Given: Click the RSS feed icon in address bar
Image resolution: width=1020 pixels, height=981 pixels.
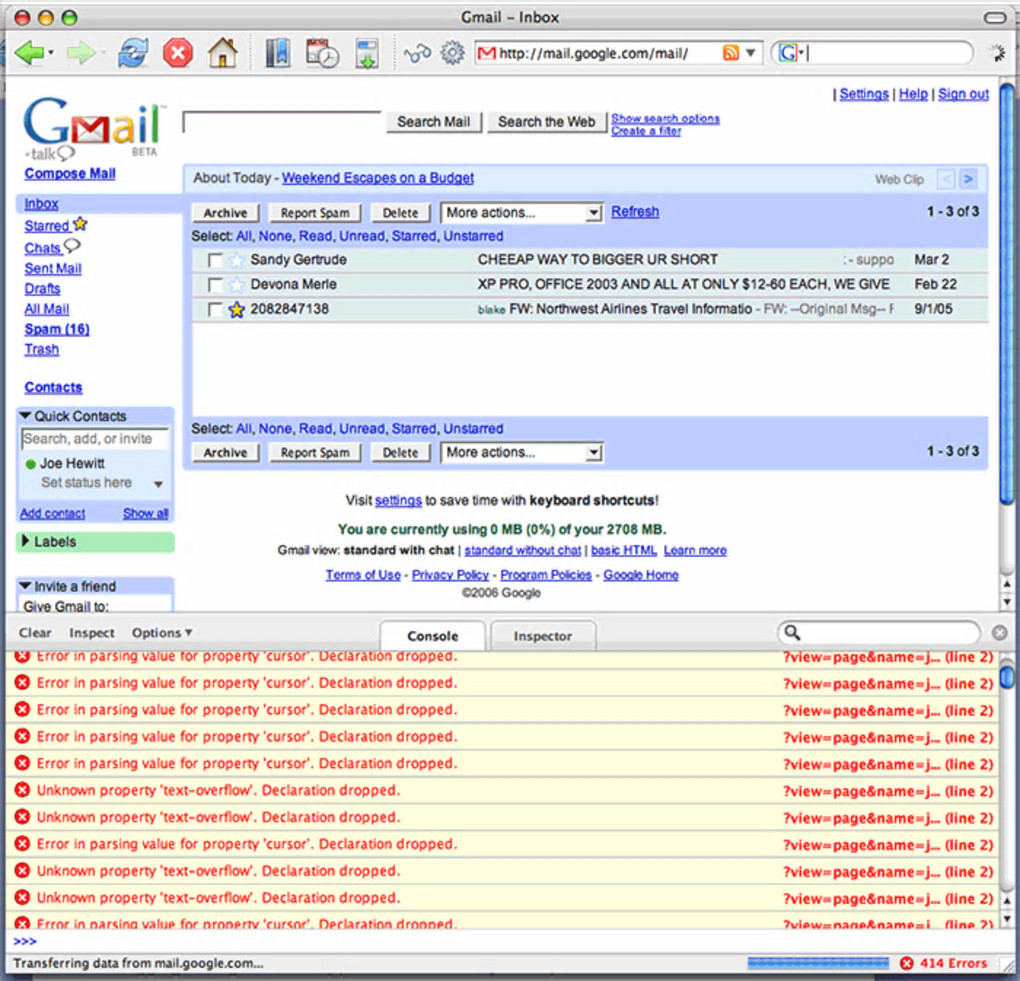Looking at the screenshot, I should point(731,53).
